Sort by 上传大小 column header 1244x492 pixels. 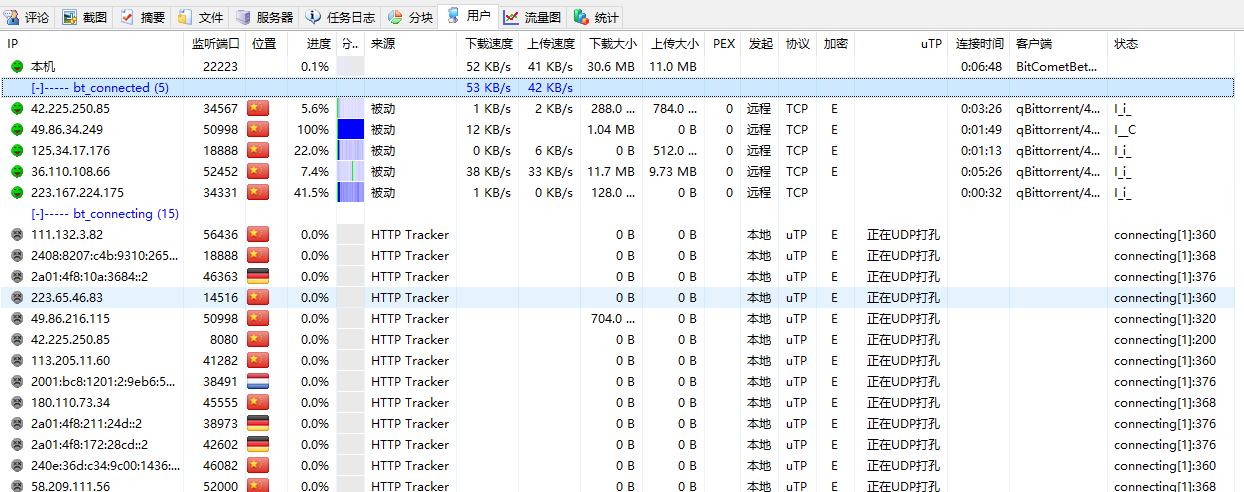[674, 44]
